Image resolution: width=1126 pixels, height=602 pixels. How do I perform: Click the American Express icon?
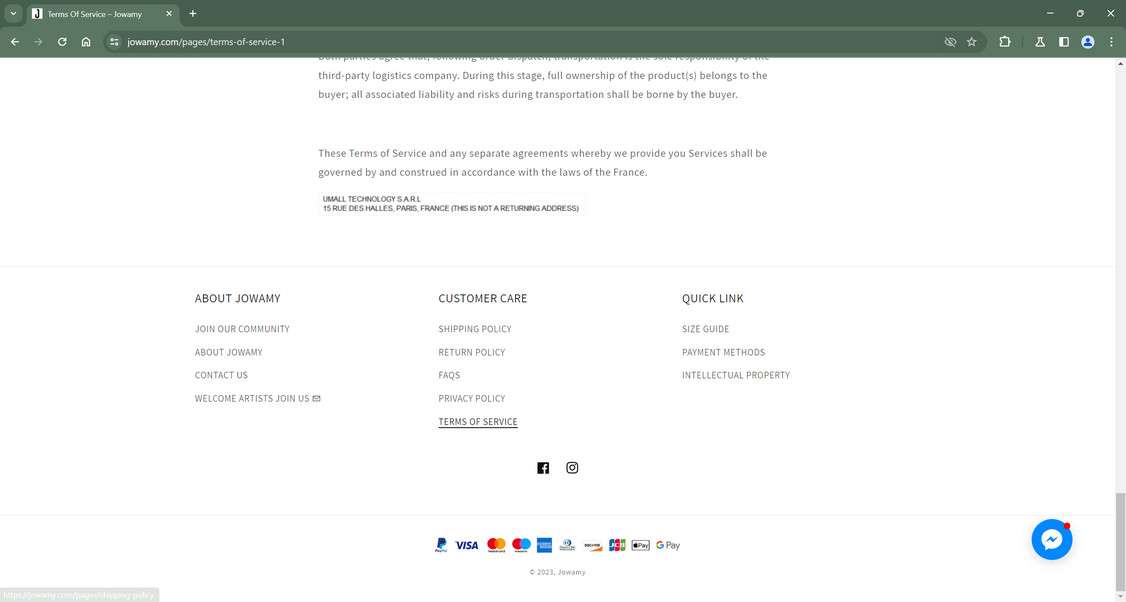pos(544,545)
